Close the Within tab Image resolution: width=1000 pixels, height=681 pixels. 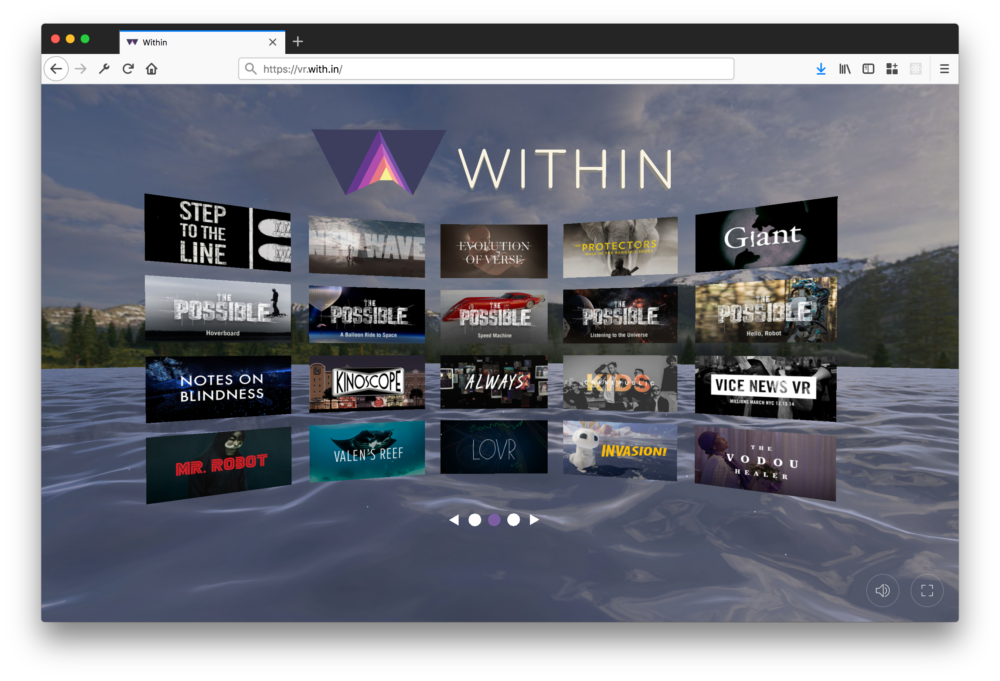273,42
